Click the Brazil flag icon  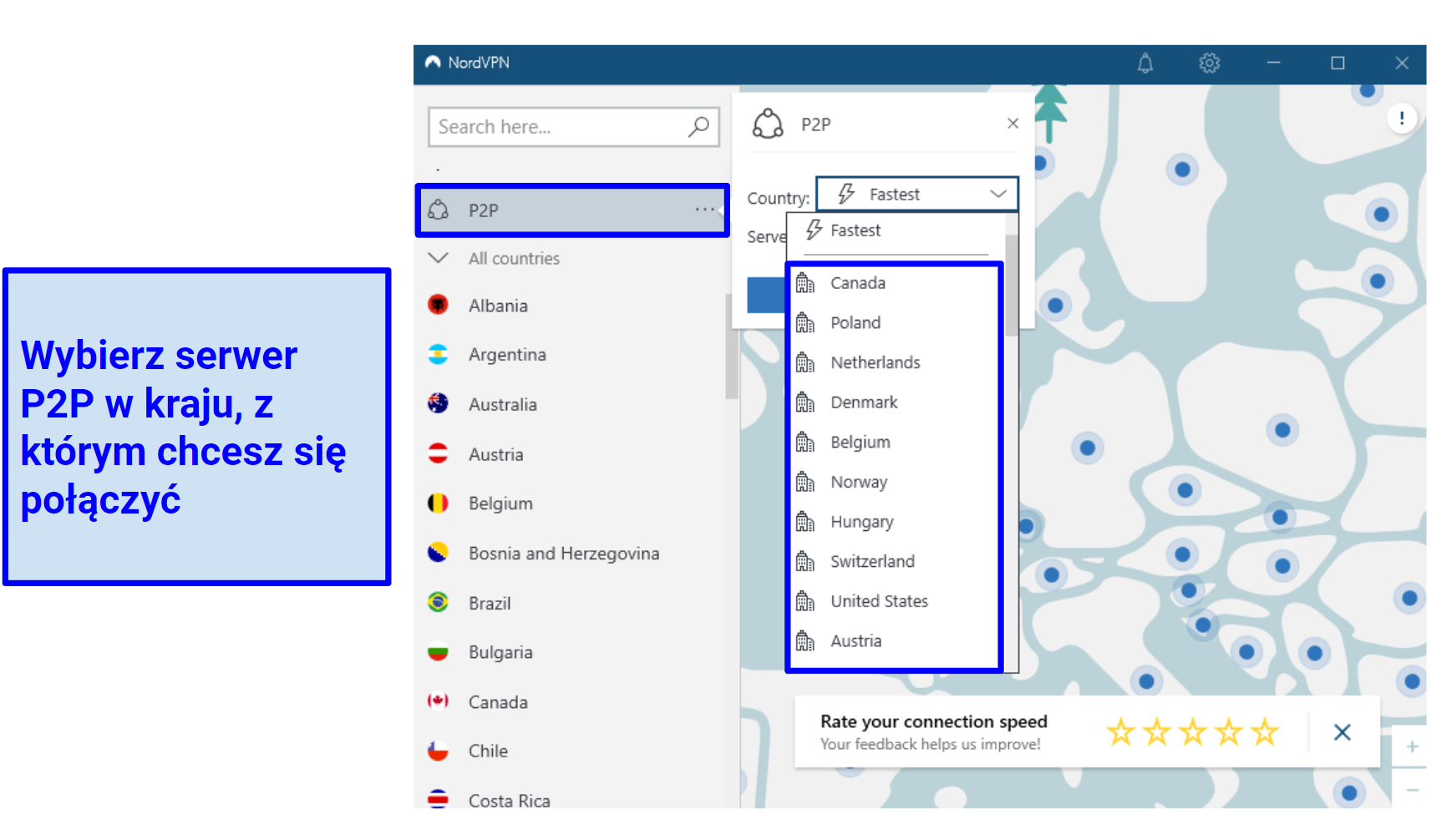[438, 602]
